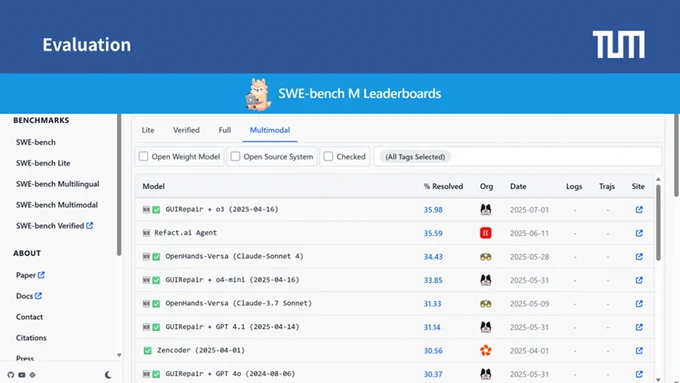The image size is (680, 383).
Task: Click sidebar scroll down arrow
Action: [x=119, y=355]
